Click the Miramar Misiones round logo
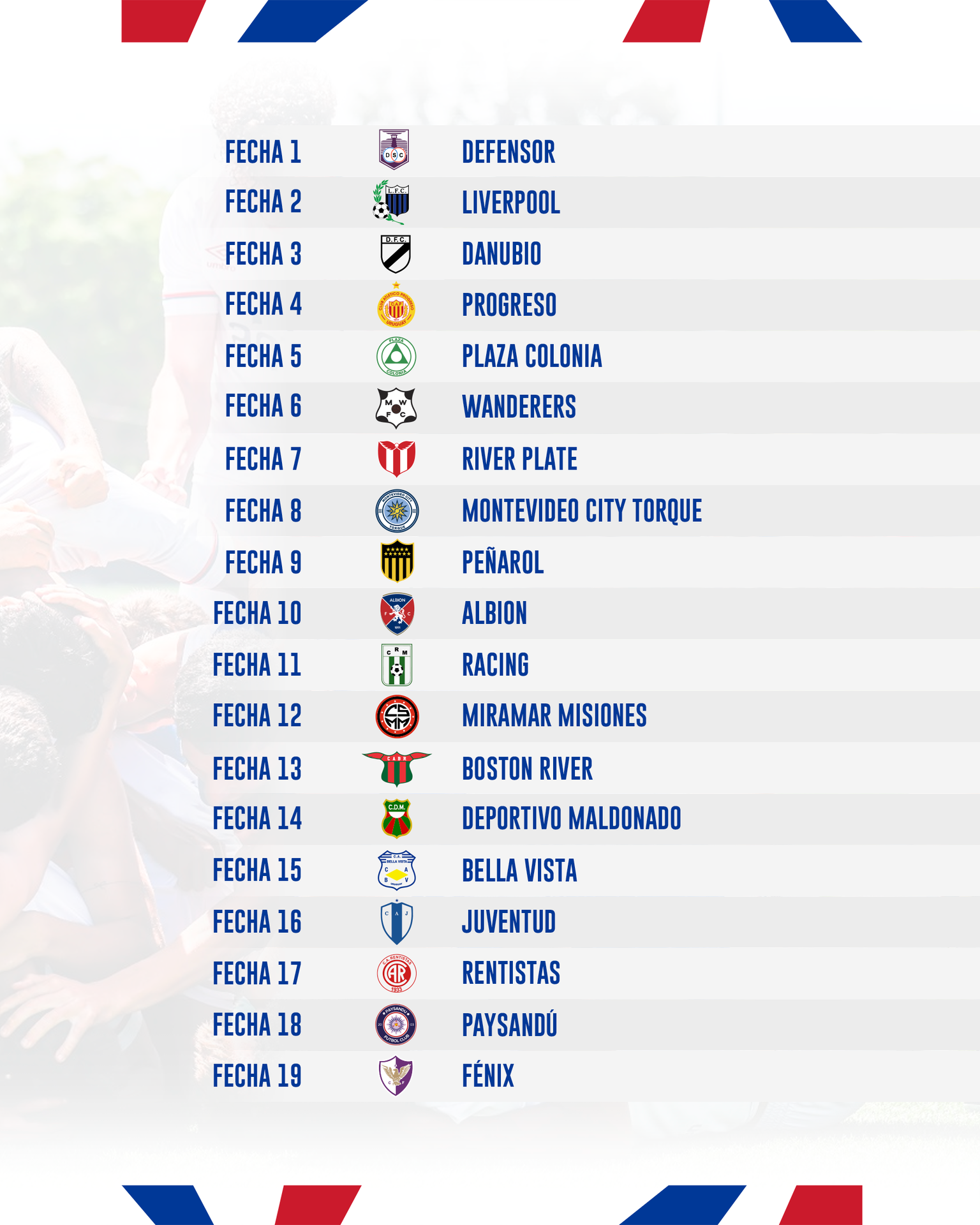980x1225 pixels. pos(397,716)
